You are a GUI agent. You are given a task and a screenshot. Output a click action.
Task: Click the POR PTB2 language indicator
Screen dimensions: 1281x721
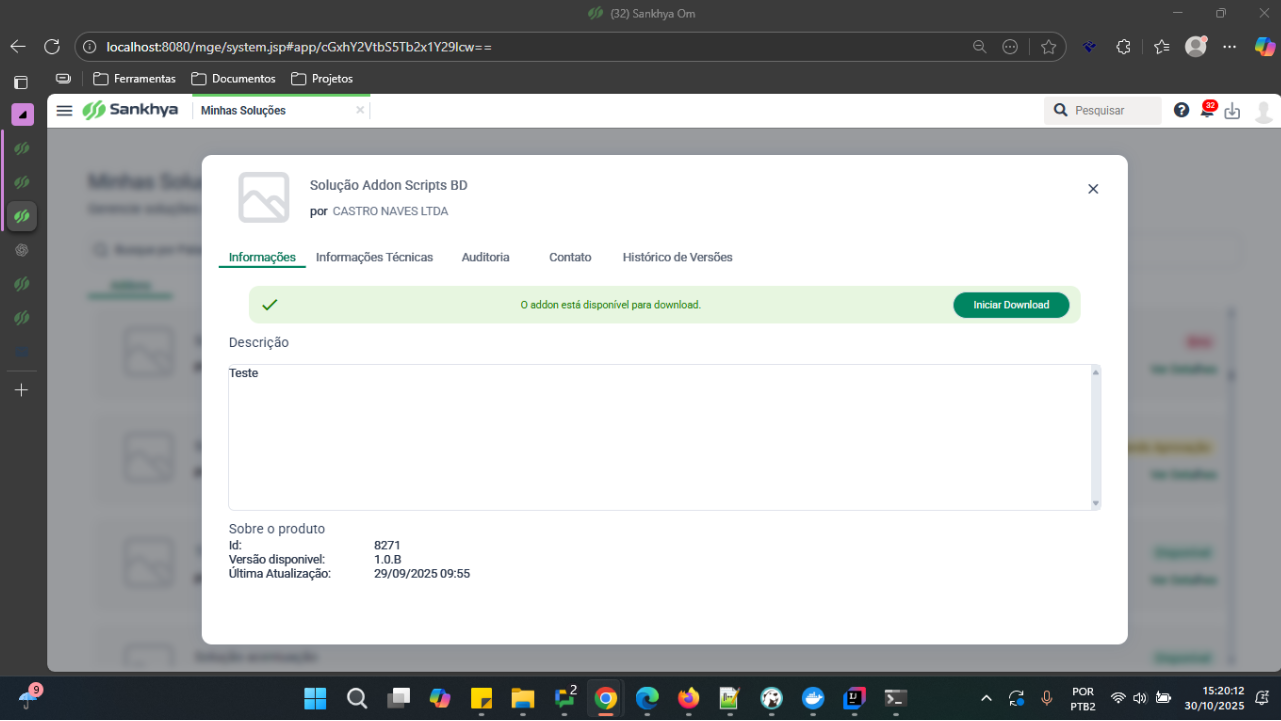point(1083,698)
